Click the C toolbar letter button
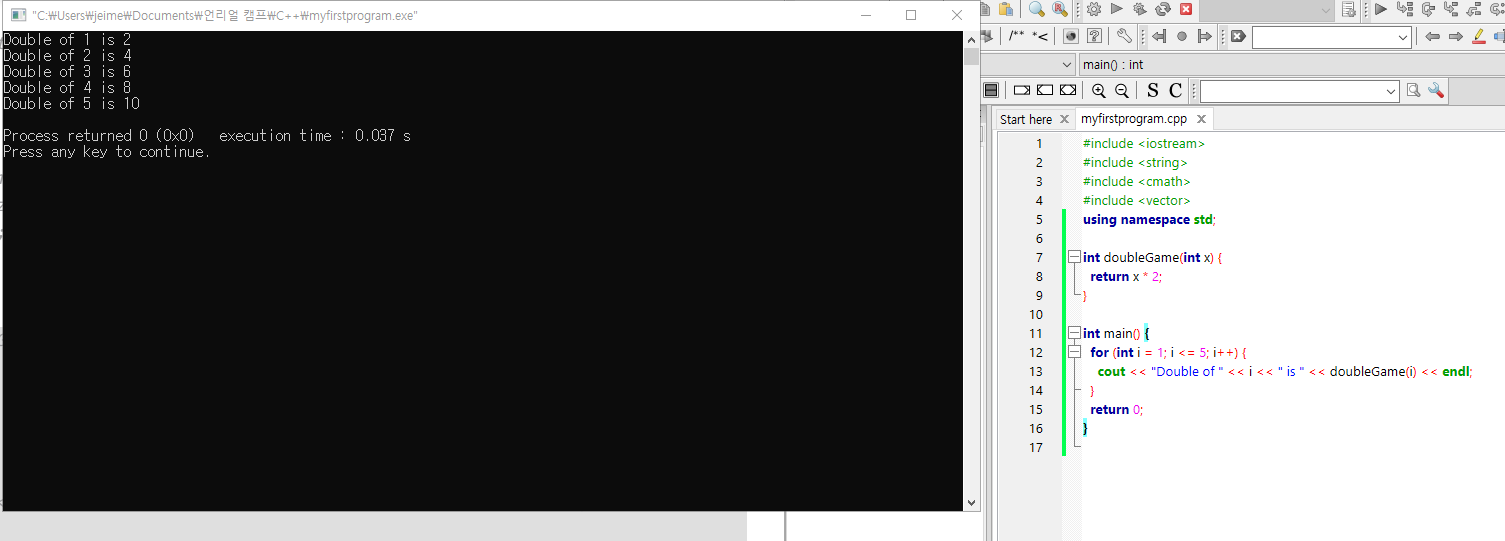The image size is (1505, 541). (x=1176, y=90)
